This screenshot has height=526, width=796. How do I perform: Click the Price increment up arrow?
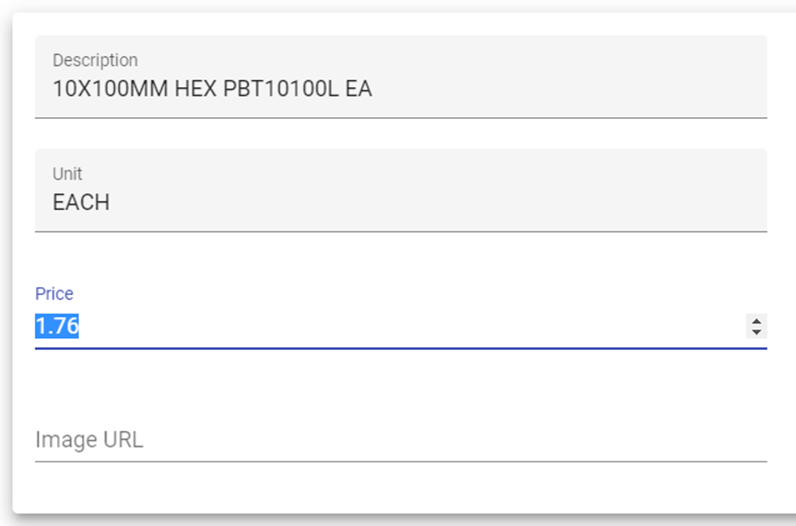[757, 320]
